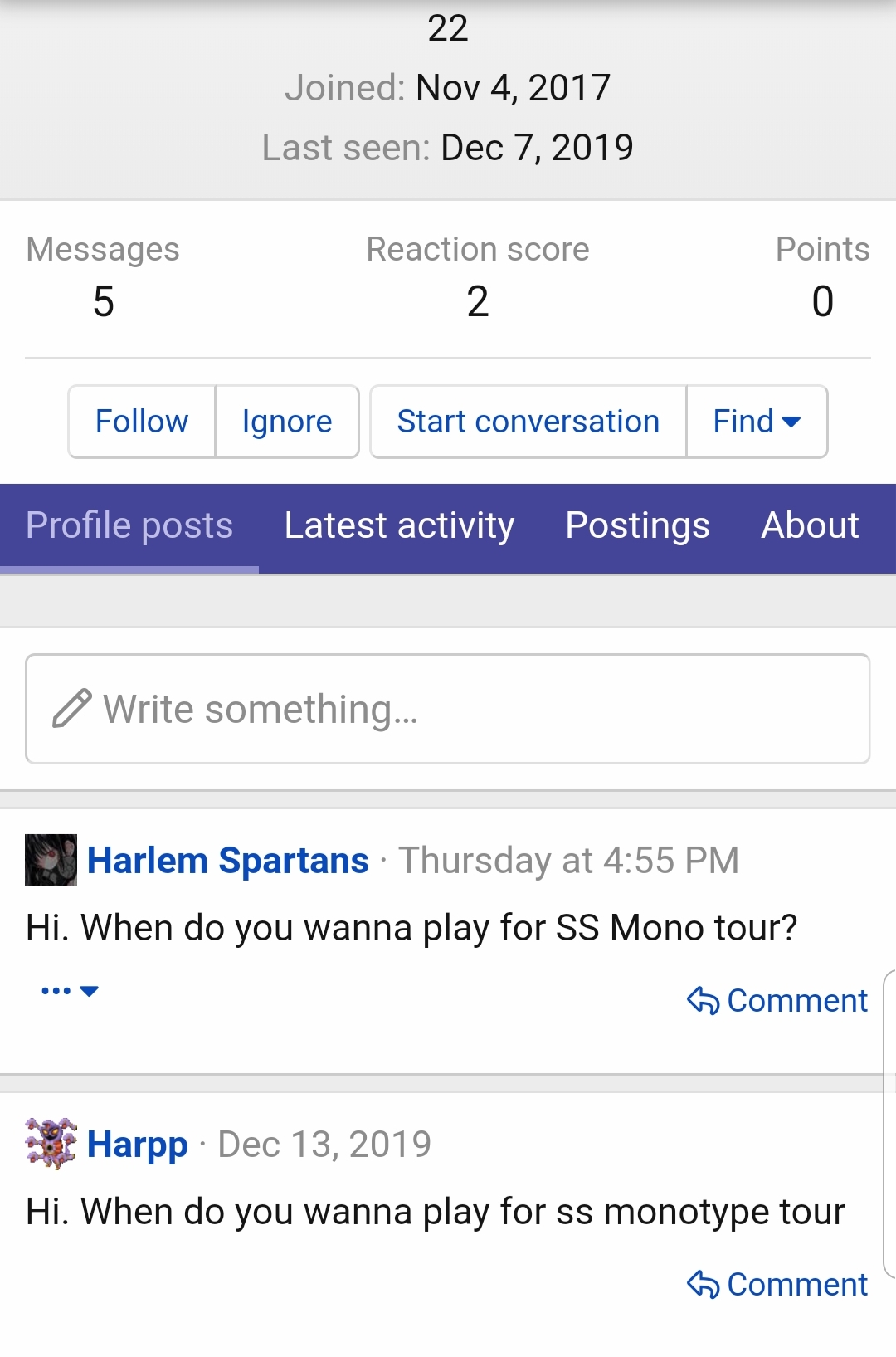The width and height of the screenshot is (896, 1357).
Task: Click Thursday at 4:55 PM timestamp
Action: (569, 861)
